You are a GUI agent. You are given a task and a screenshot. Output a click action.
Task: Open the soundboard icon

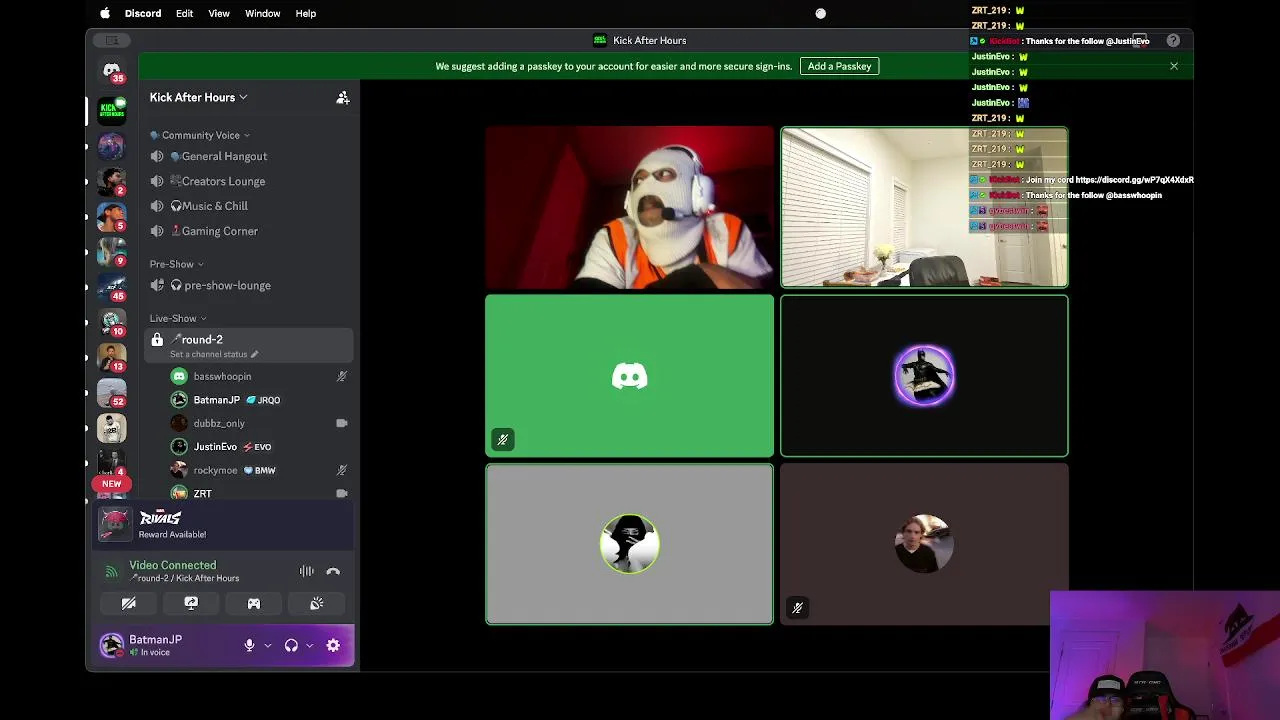tap(316, 603)
